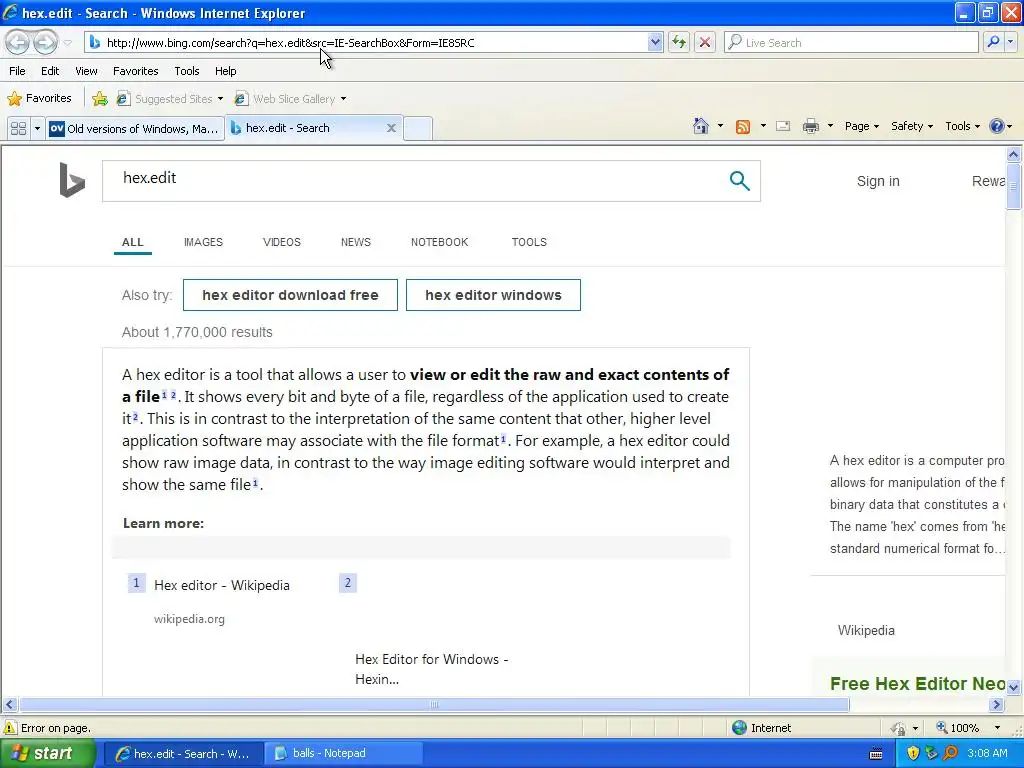Viewport: 1024px width, 768px height.
Task: Click the browser Back arrow button
Action: (18, 43)
